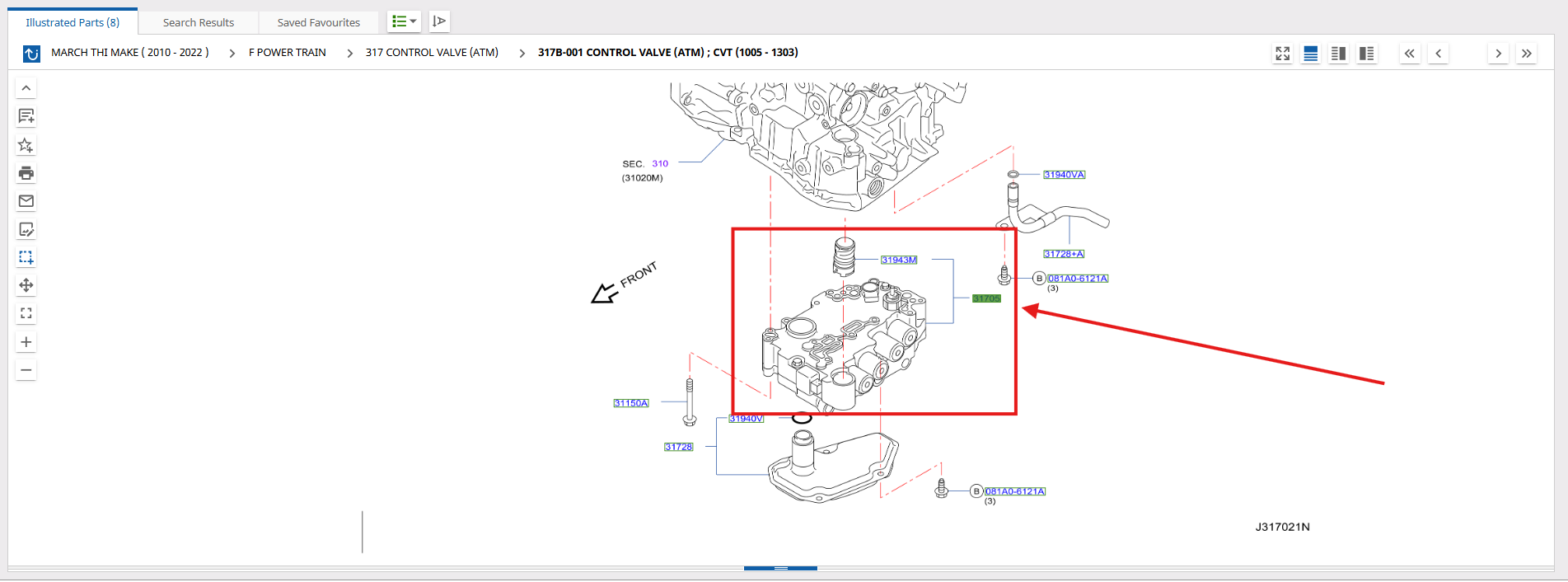Image resolution: width=1568 pixels, height=582 pixels.
Task: Go to next illustration
Action: point(1499,54)
